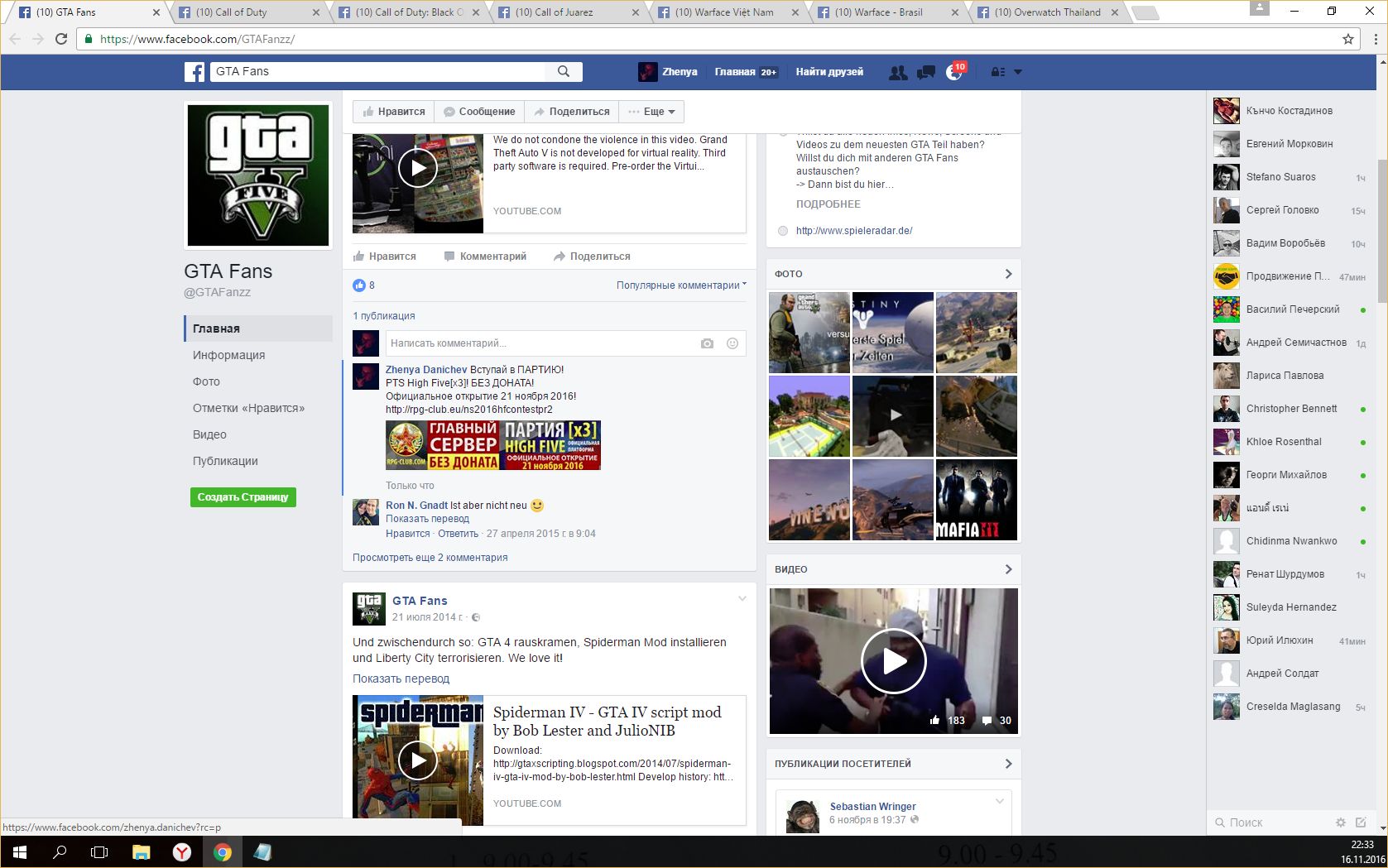Play the sidebar video with 183 likes
The height and width of the screenshot is (868, 1388).
[894, 661]
